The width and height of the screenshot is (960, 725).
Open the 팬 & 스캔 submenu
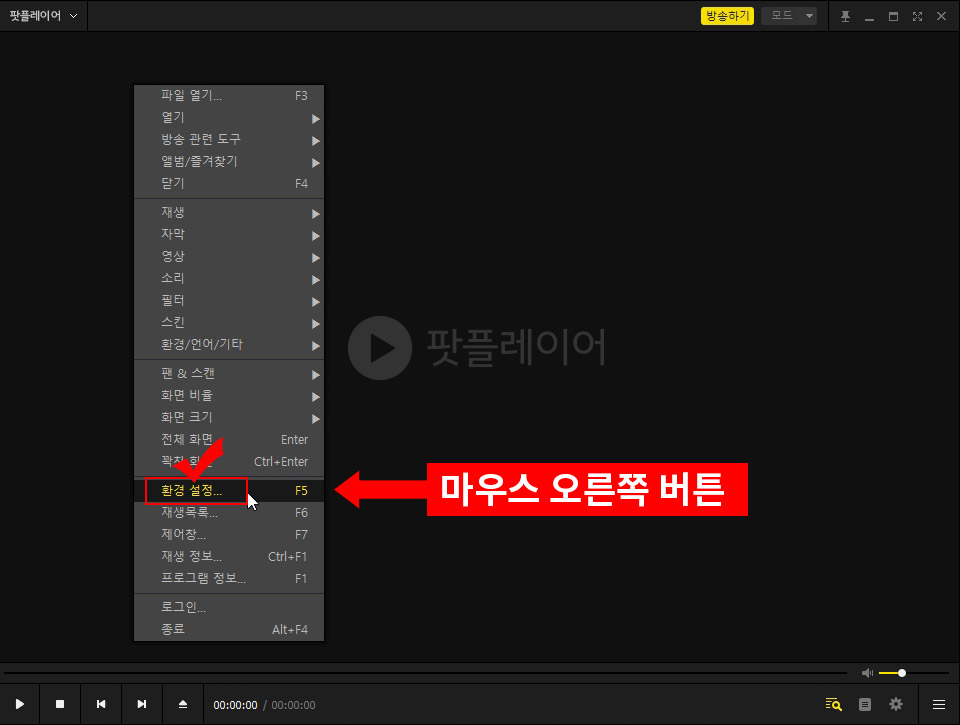pos(229,374)
